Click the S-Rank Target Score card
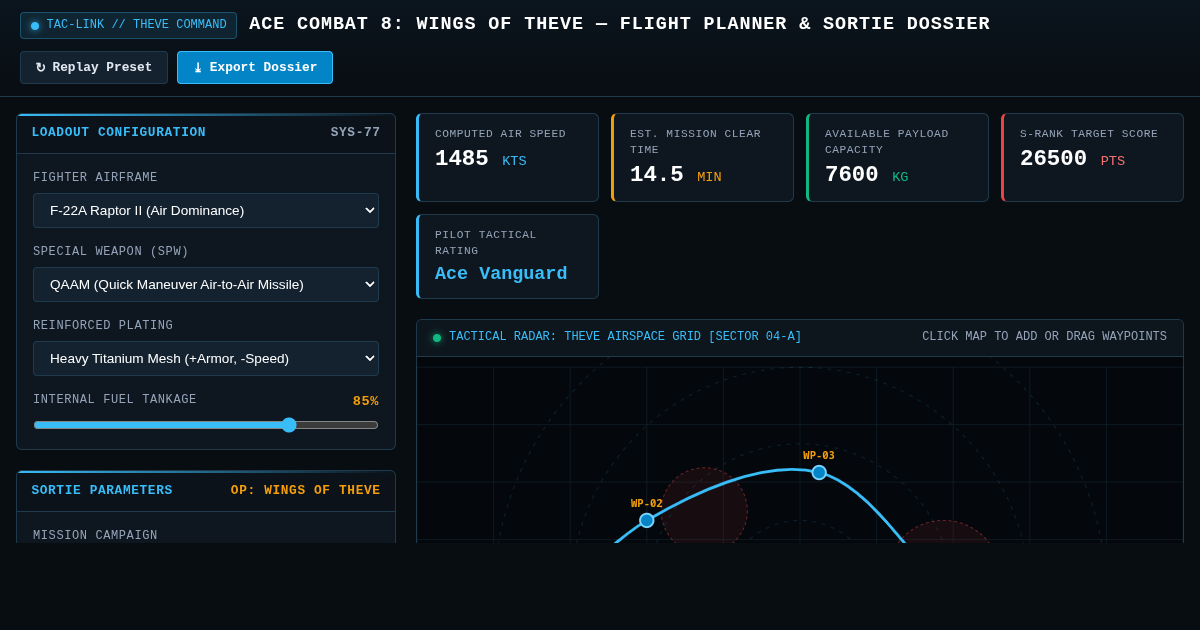Viewport: 1200px width, 630px height. click(x=1092, y=157)
